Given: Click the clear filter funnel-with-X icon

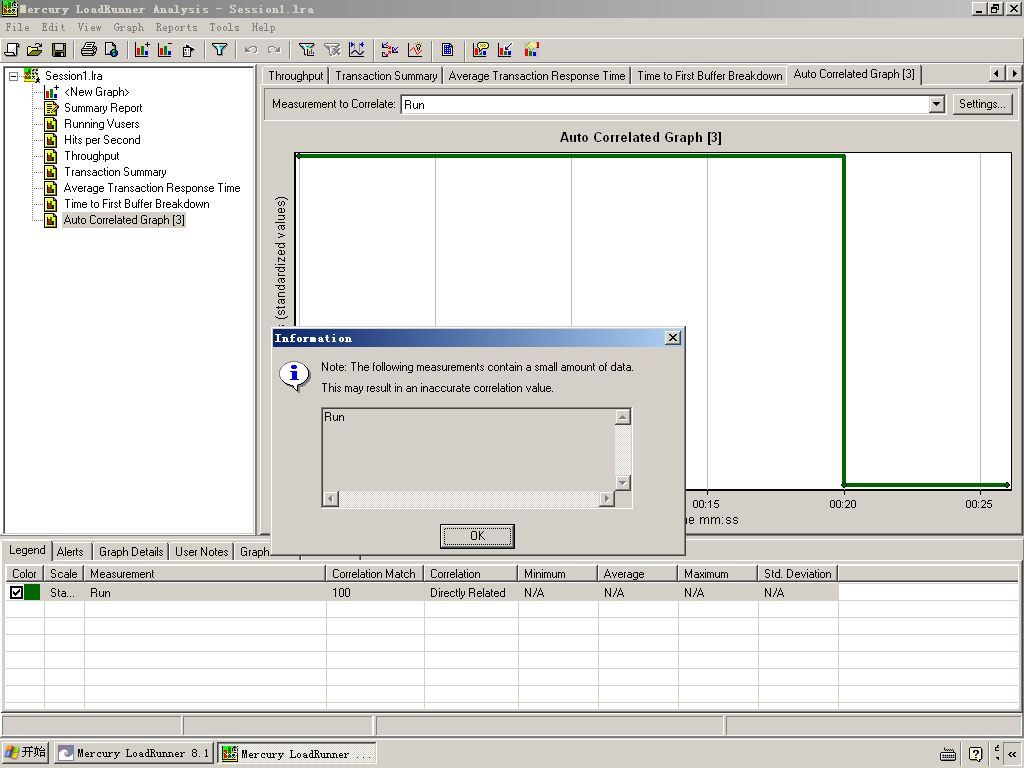Looking at the screenshot, I should coord(332,50).
